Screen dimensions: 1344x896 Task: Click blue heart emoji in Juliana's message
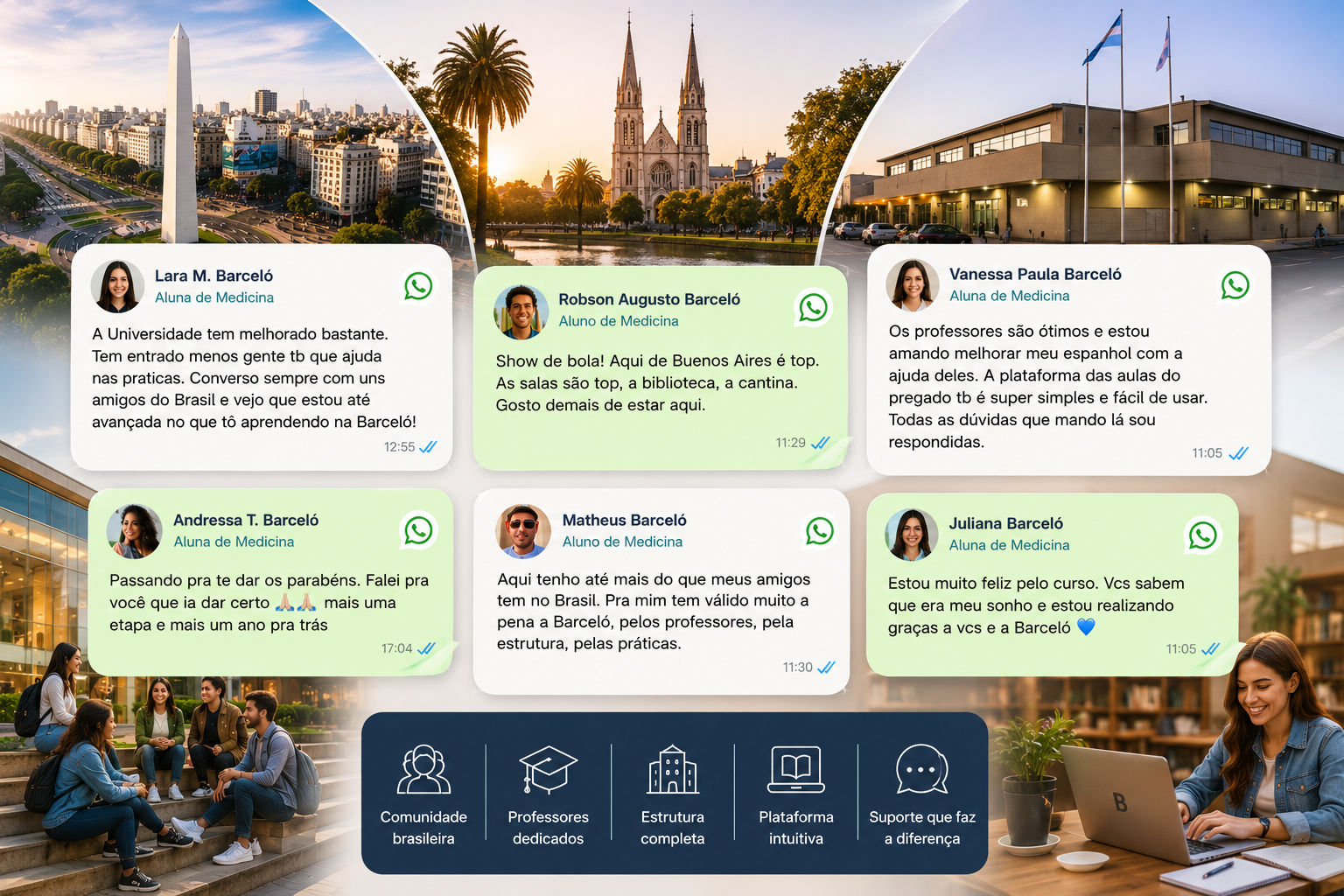pos(1086,627)
